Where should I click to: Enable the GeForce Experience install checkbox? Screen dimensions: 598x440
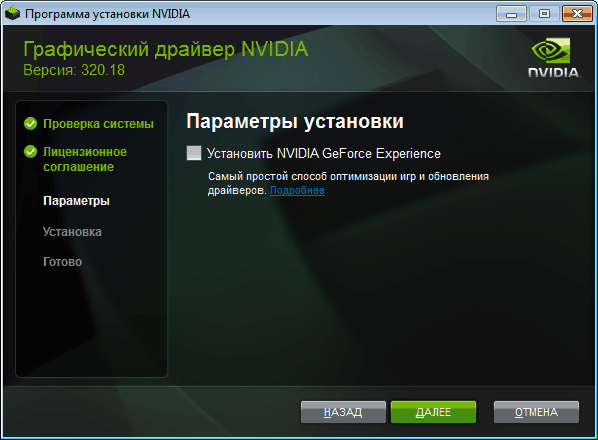coord(194,153)
